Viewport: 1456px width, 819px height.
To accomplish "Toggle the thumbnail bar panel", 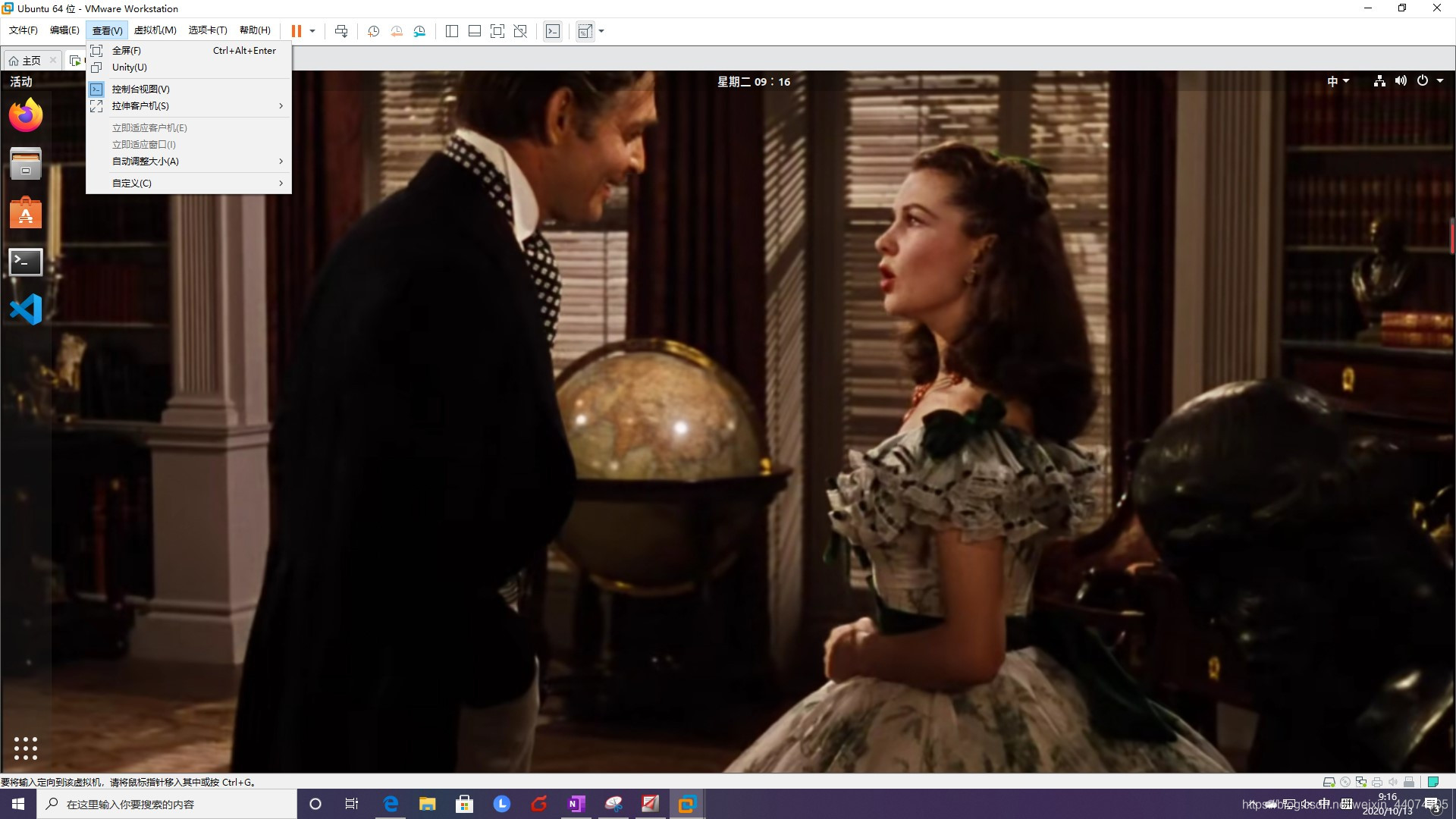I will (x=475, y=31).
